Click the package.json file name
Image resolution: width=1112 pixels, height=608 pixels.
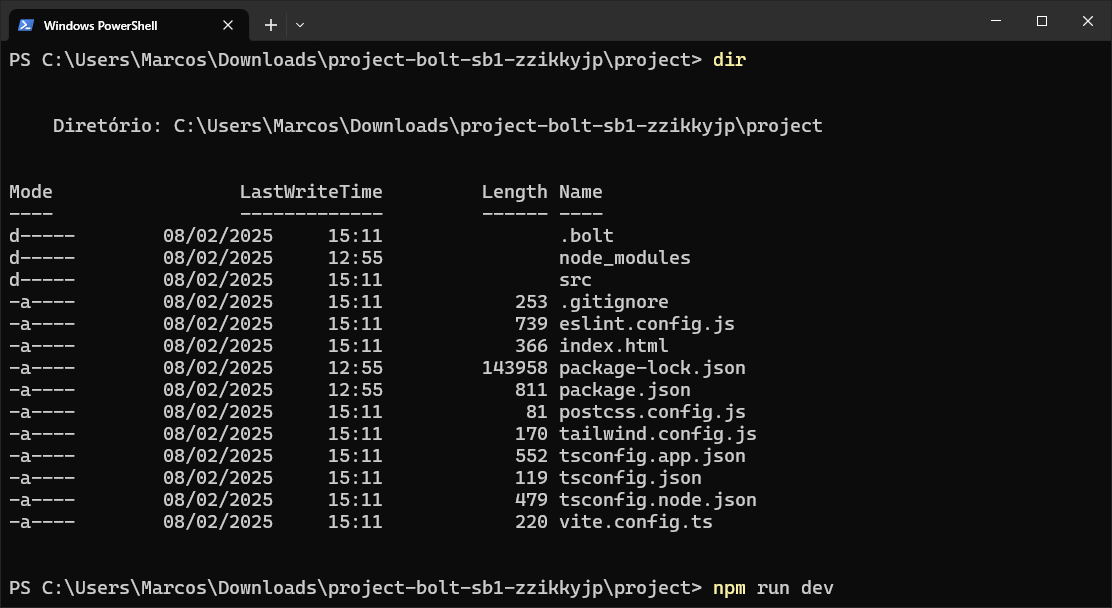click(624, 389)
